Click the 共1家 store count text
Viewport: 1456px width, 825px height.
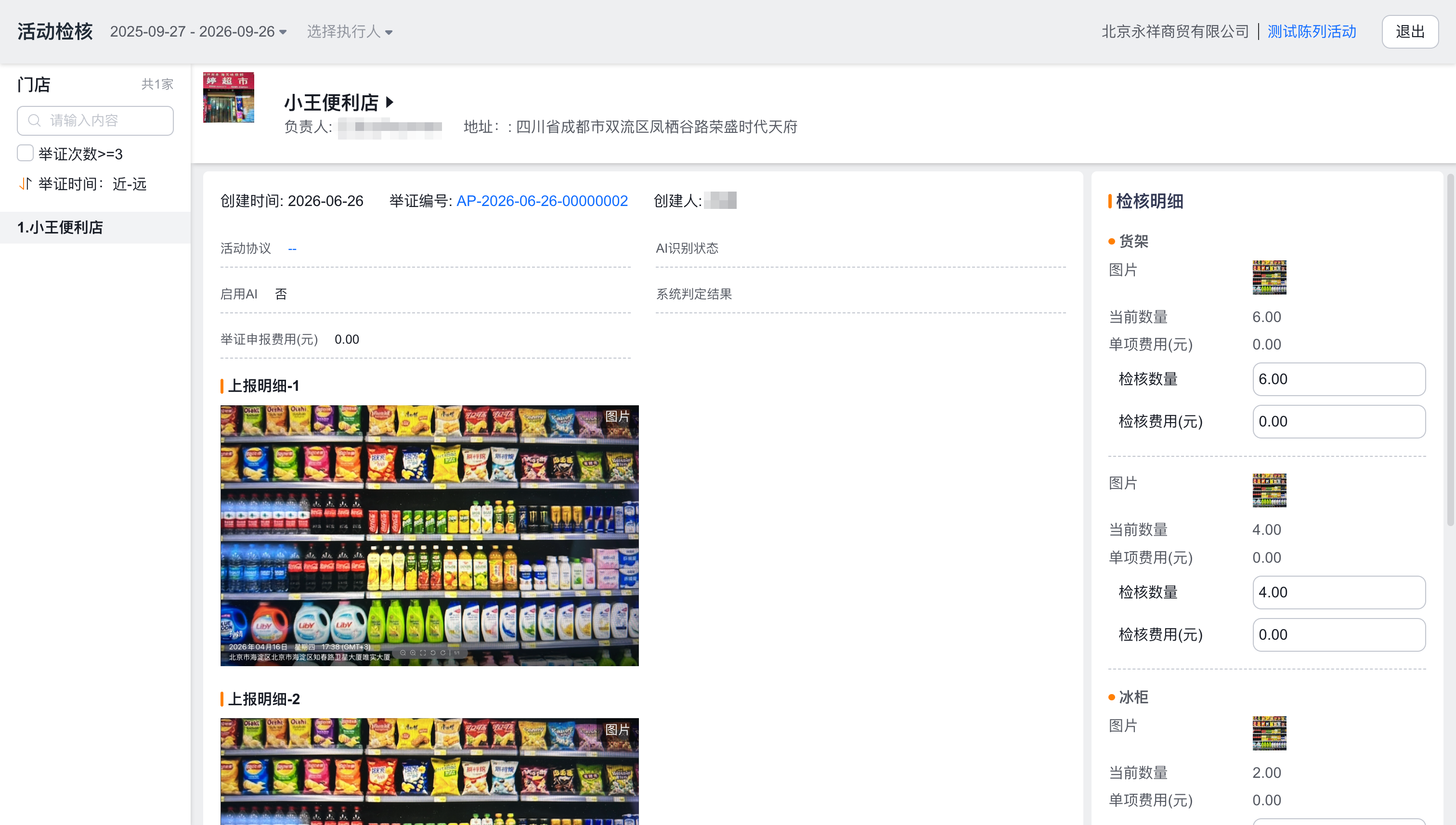pos(157,84)
